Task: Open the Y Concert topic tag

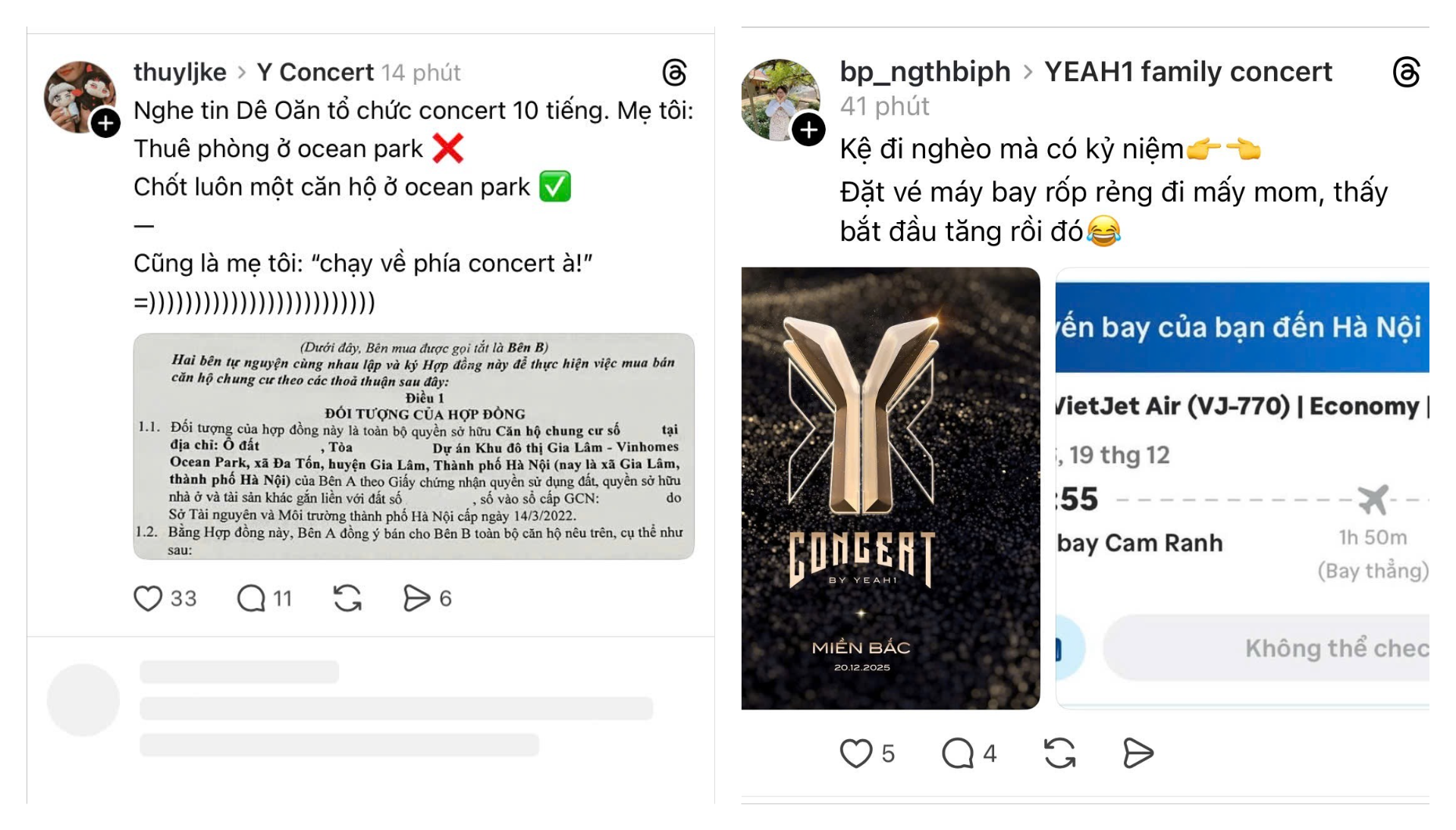Action: (x=315, y=72)
